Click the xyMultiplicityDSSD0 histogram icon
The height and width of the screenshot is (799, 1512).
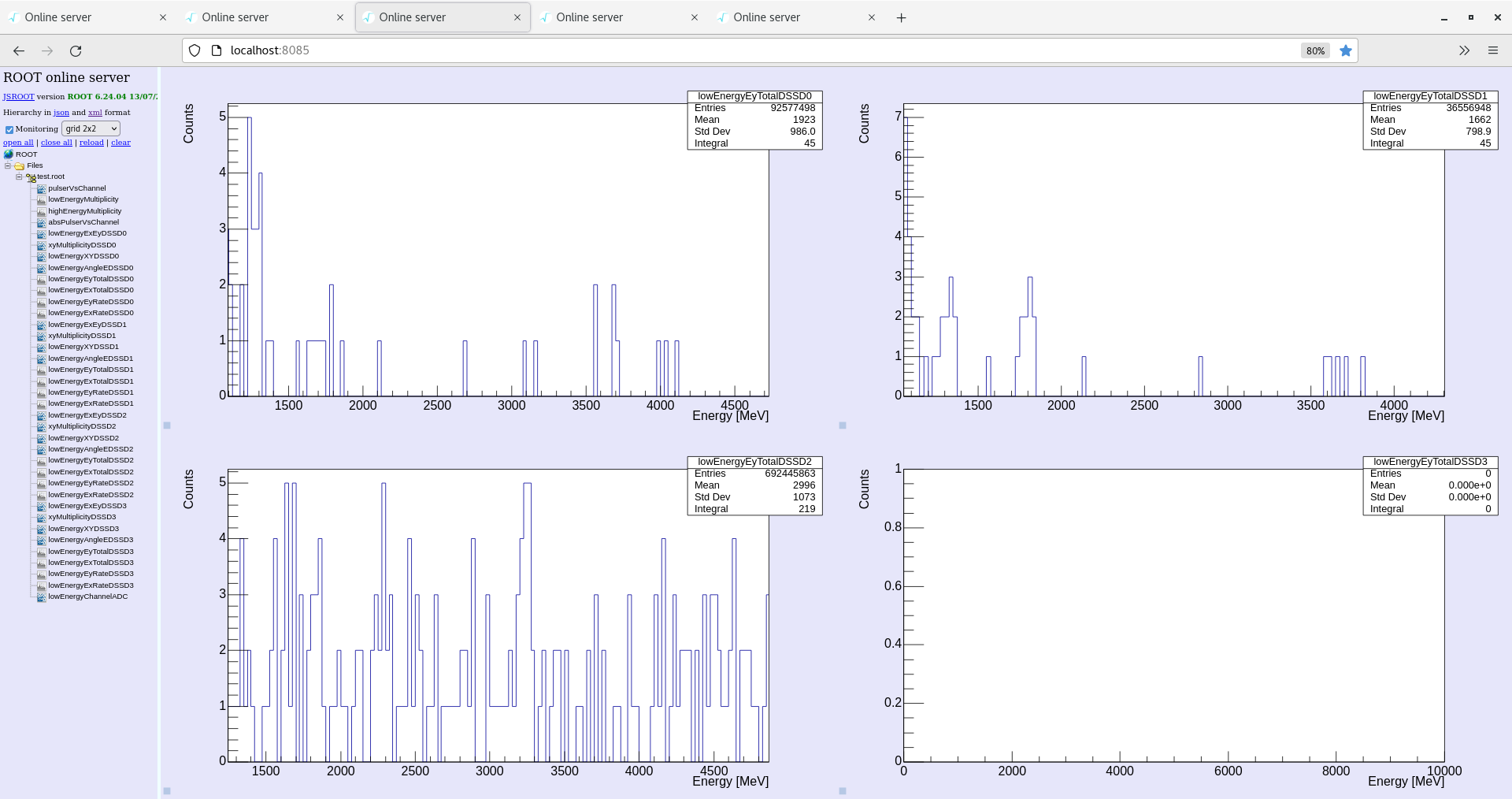click(x=41, y=244)
